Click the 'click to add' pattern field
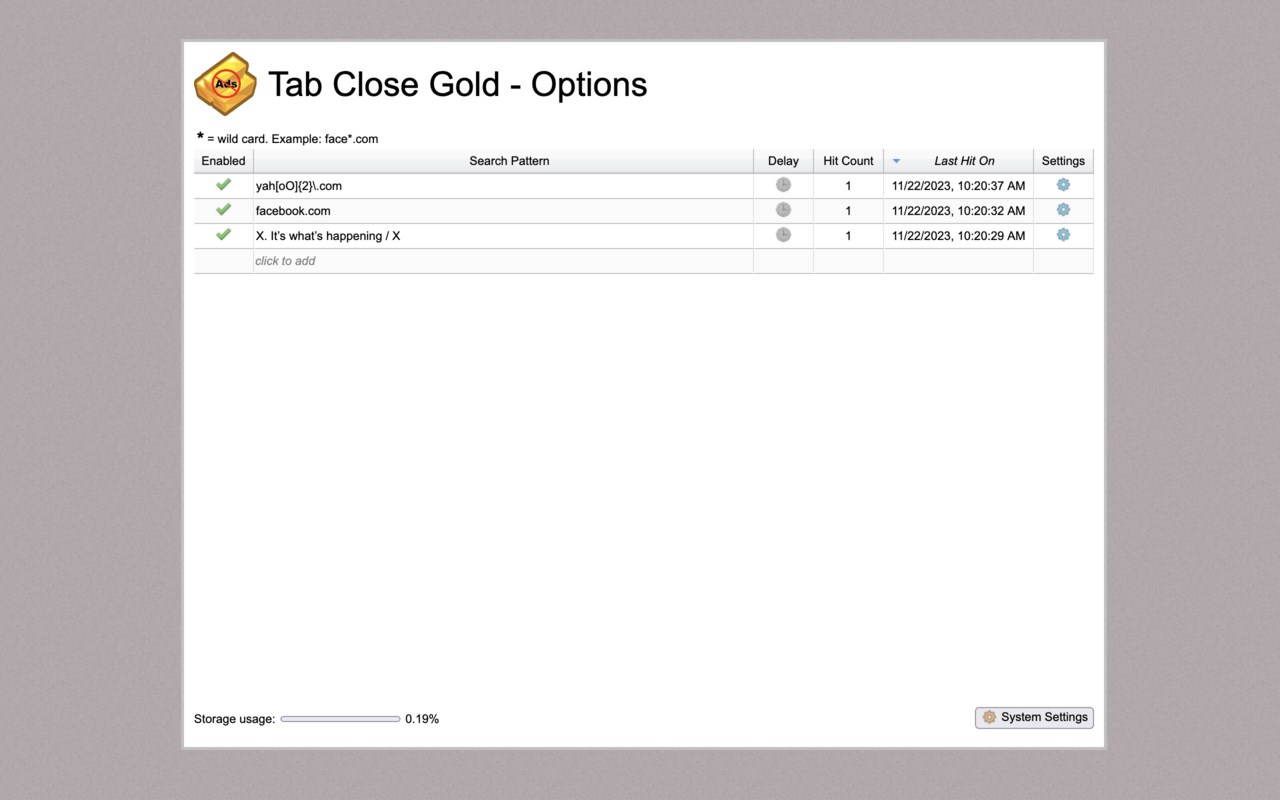 click(503, 261)
